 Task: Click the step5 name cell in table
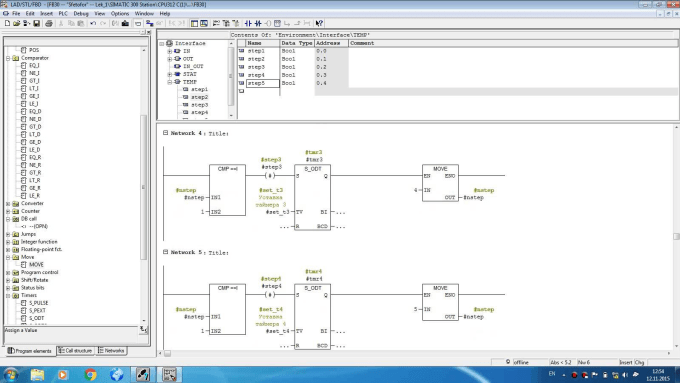(x=263, y=83)
